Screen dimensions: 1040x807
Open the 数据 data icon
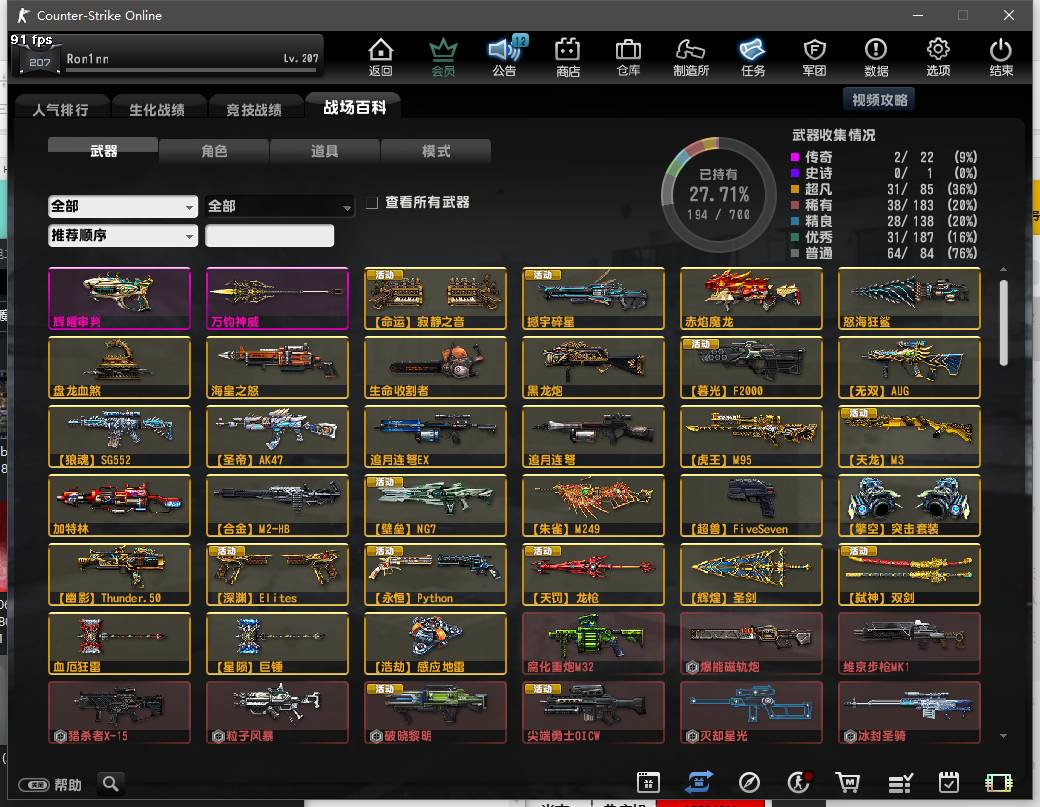[x=876, y=57]
